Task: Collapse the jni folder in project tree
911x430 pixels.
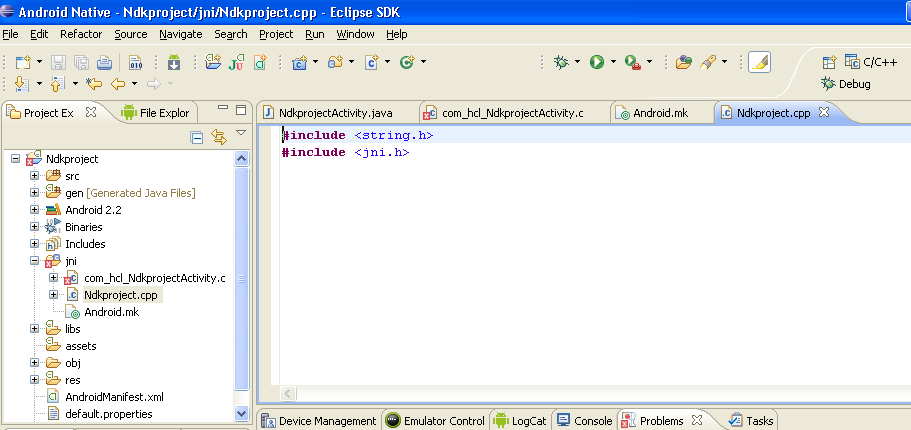Action: [x=35, y=261]
